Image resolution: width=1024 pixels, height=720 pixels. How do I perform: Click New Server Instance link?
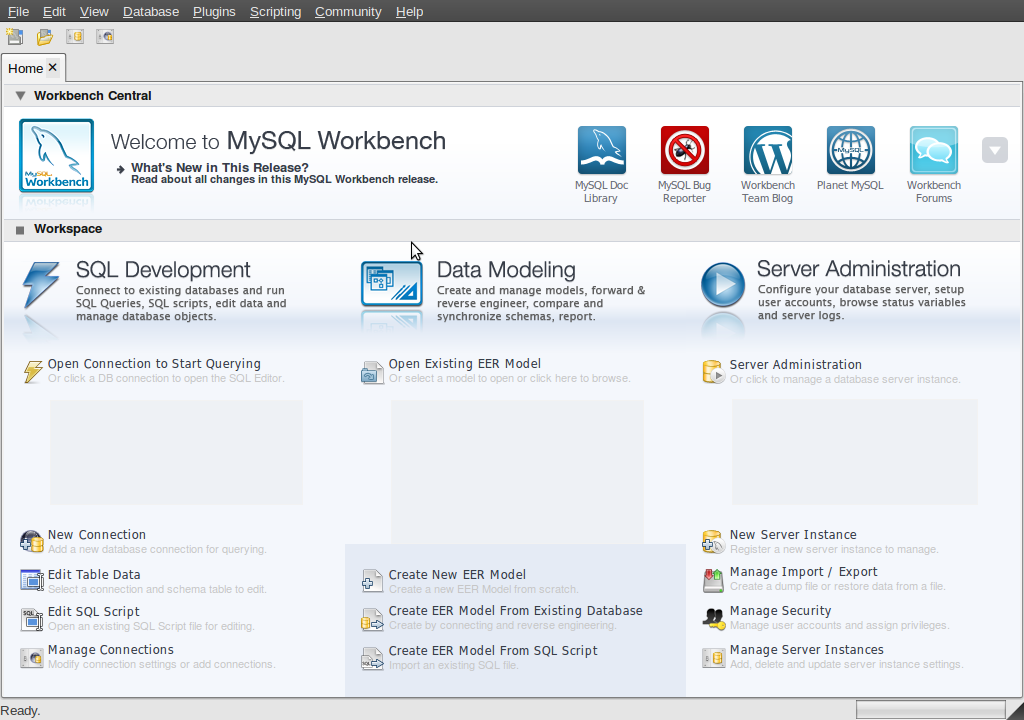click(793, 534)
